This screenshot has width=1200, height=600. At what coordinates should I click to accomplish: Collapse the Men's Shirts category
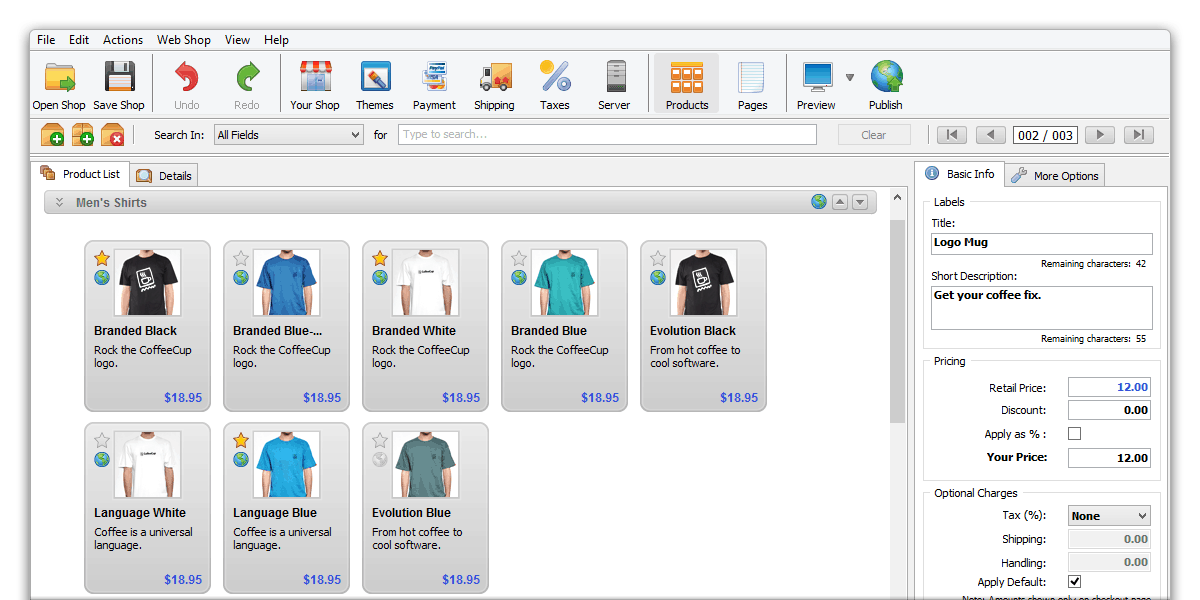coord(59,202)
